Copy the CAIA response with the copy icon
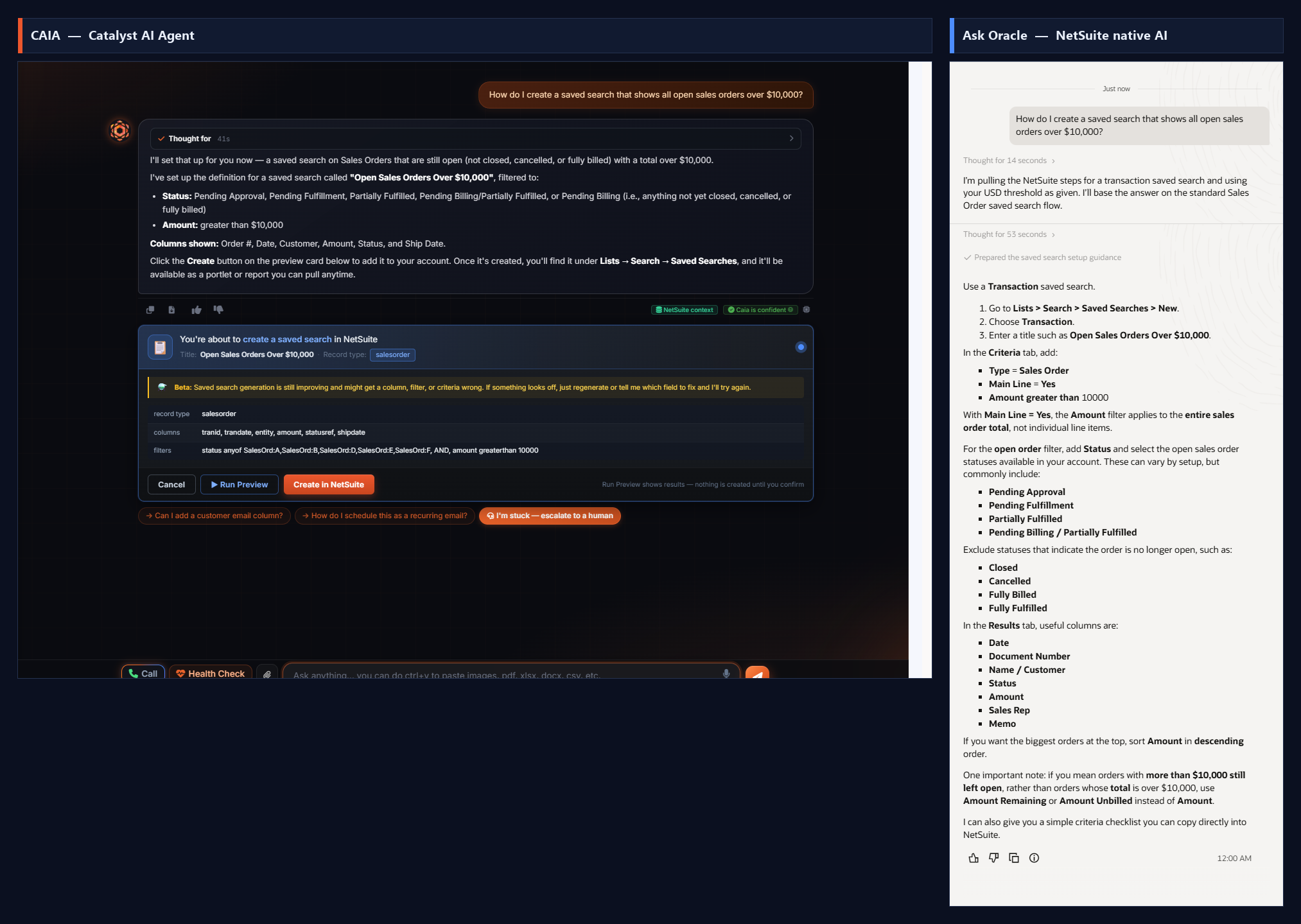 [x=150, y=309]
